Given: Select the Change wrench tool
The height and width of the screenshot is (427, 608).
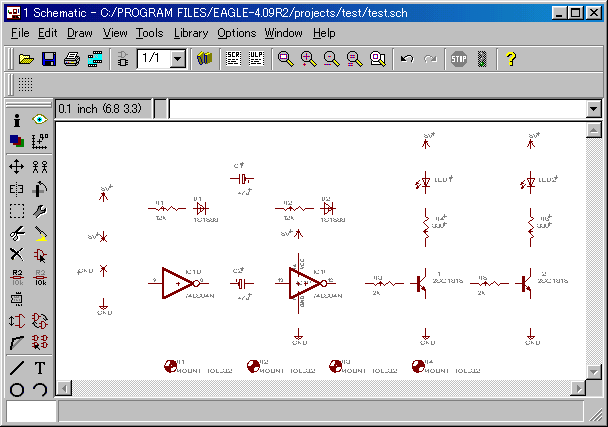Looking at the screenshot, I should coord(40,211).
